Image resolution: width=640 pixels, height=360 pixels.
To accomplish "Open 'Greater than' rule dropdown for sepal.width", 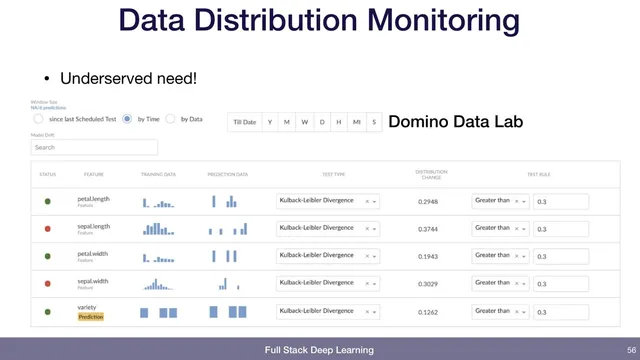I will [500, 283].
